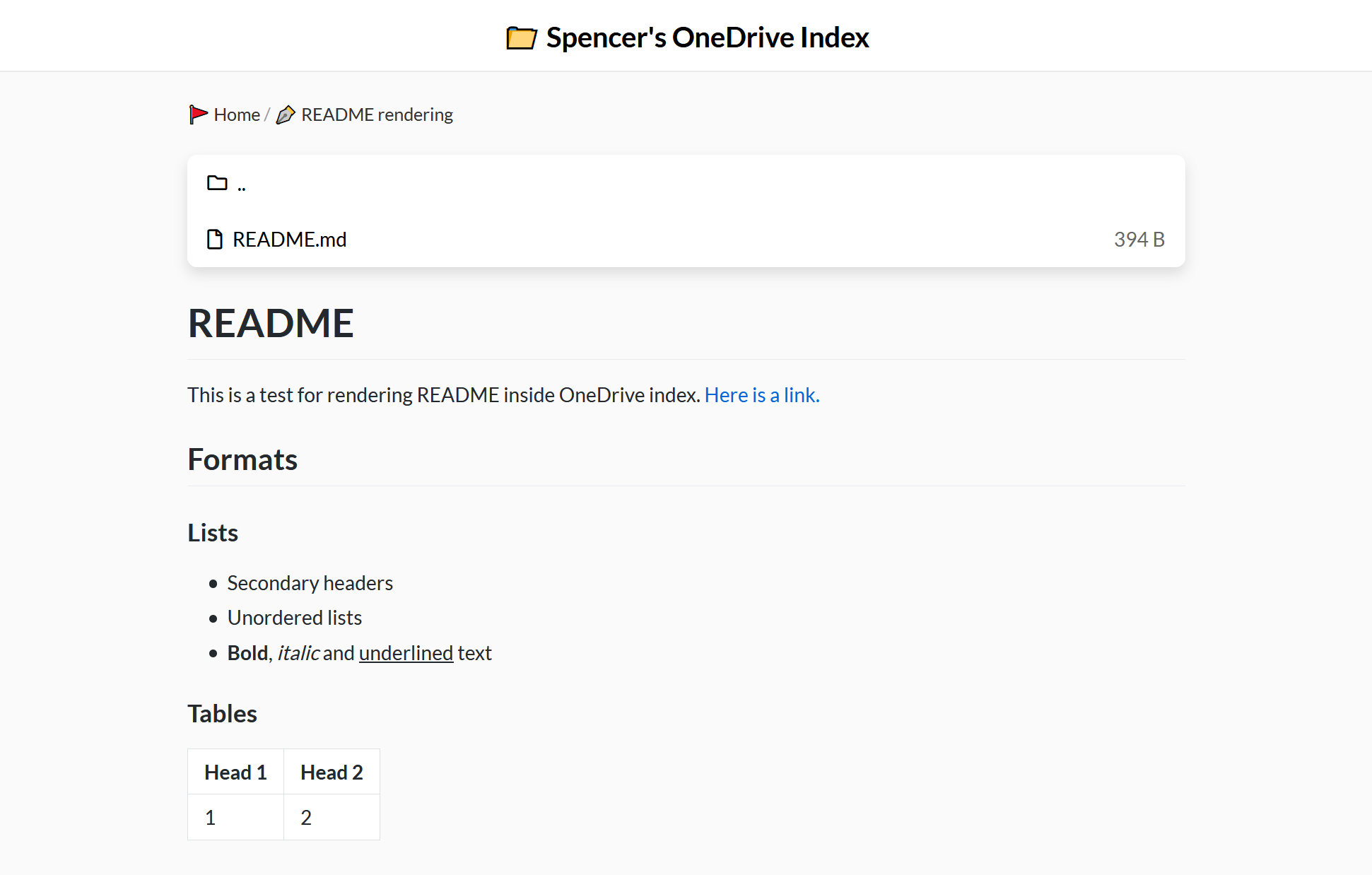Select the Head 2 table header cell
This screenshot has height=875, width=1372.
(331, 772)
